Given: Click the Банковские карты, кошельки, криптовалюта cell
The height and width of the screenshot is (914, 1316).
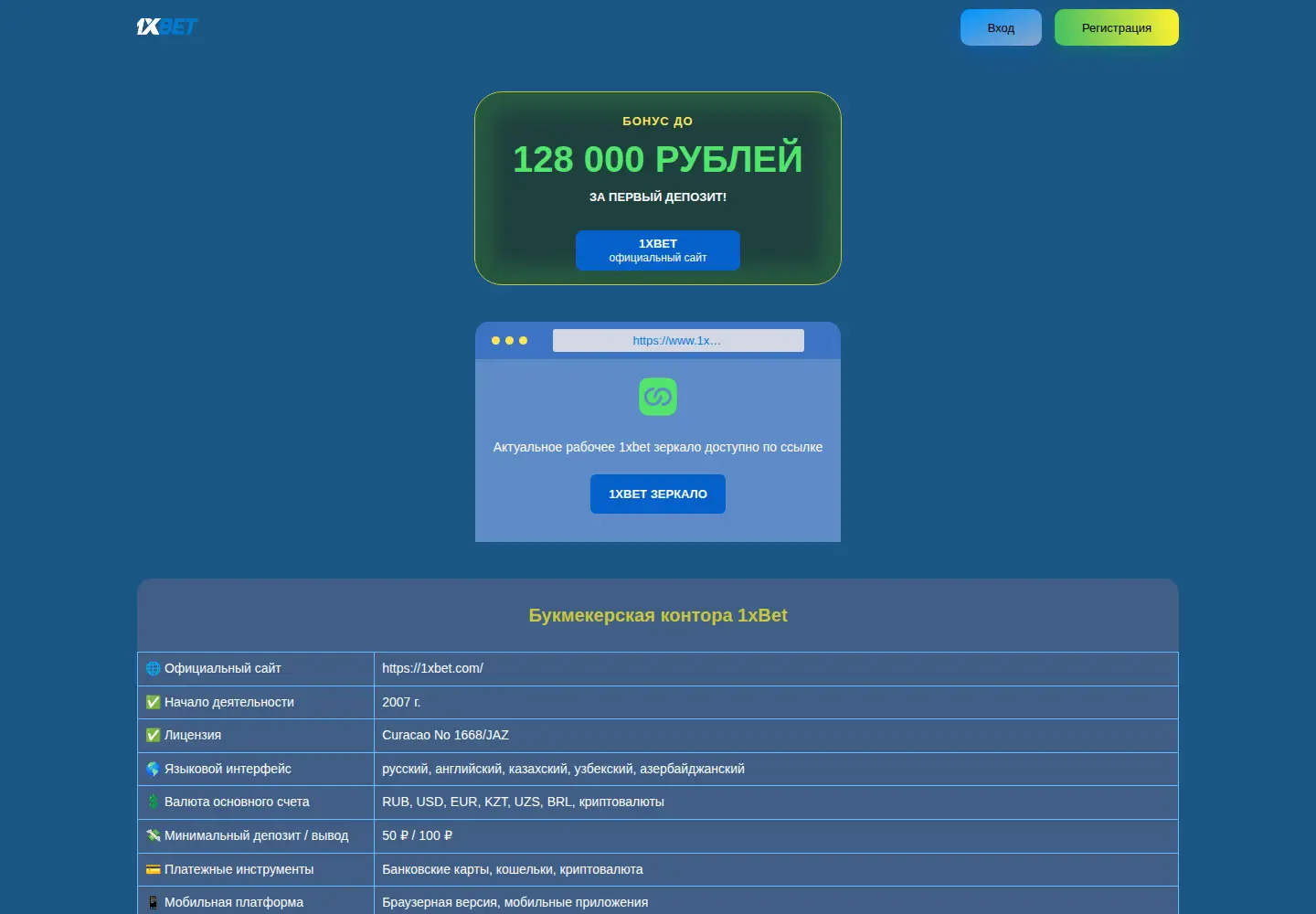Looking at the screenshot, I should [776, 869].
